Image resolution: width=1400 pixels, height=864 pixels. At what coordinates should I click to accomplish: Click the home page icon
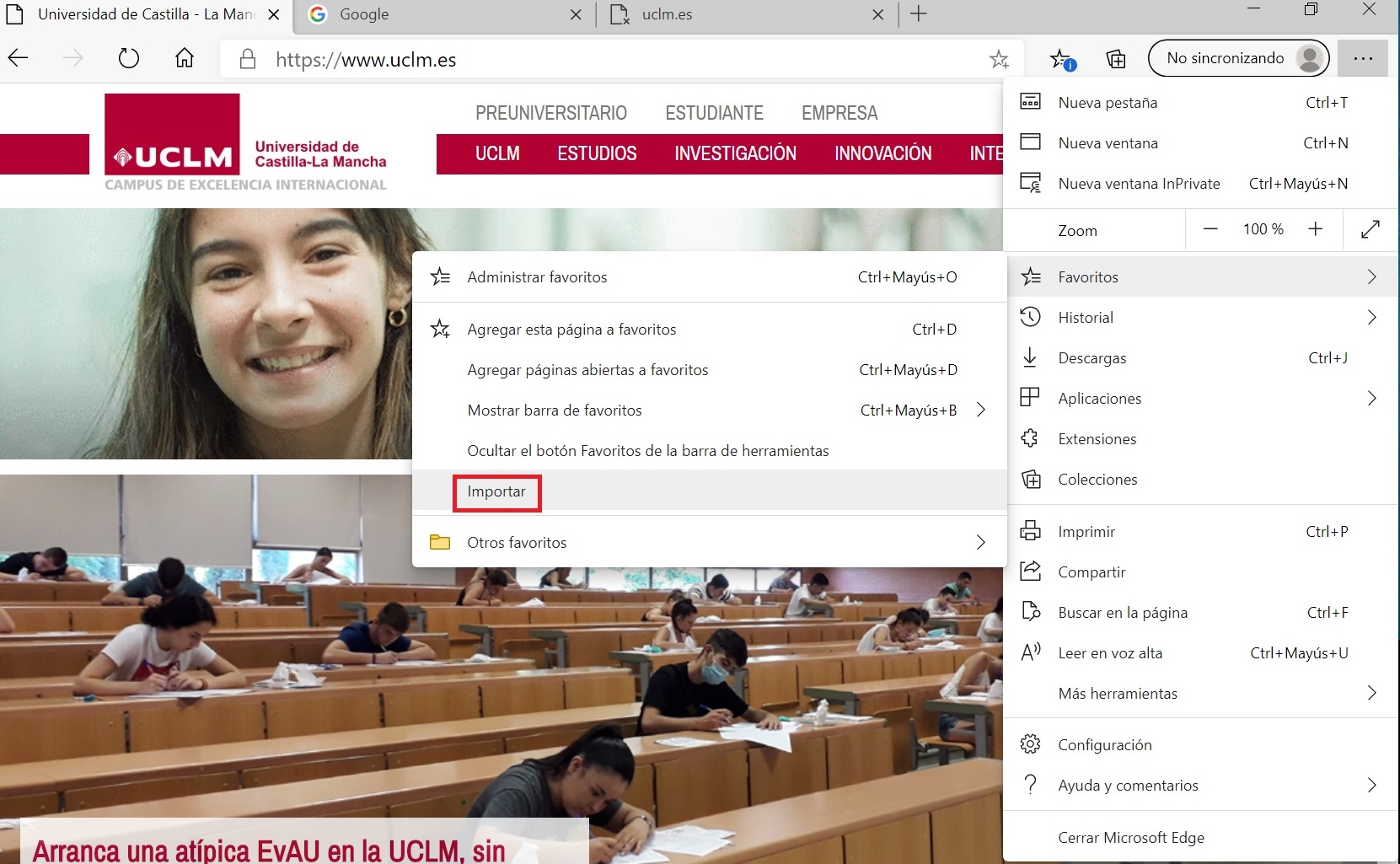[x=184, y=58]
